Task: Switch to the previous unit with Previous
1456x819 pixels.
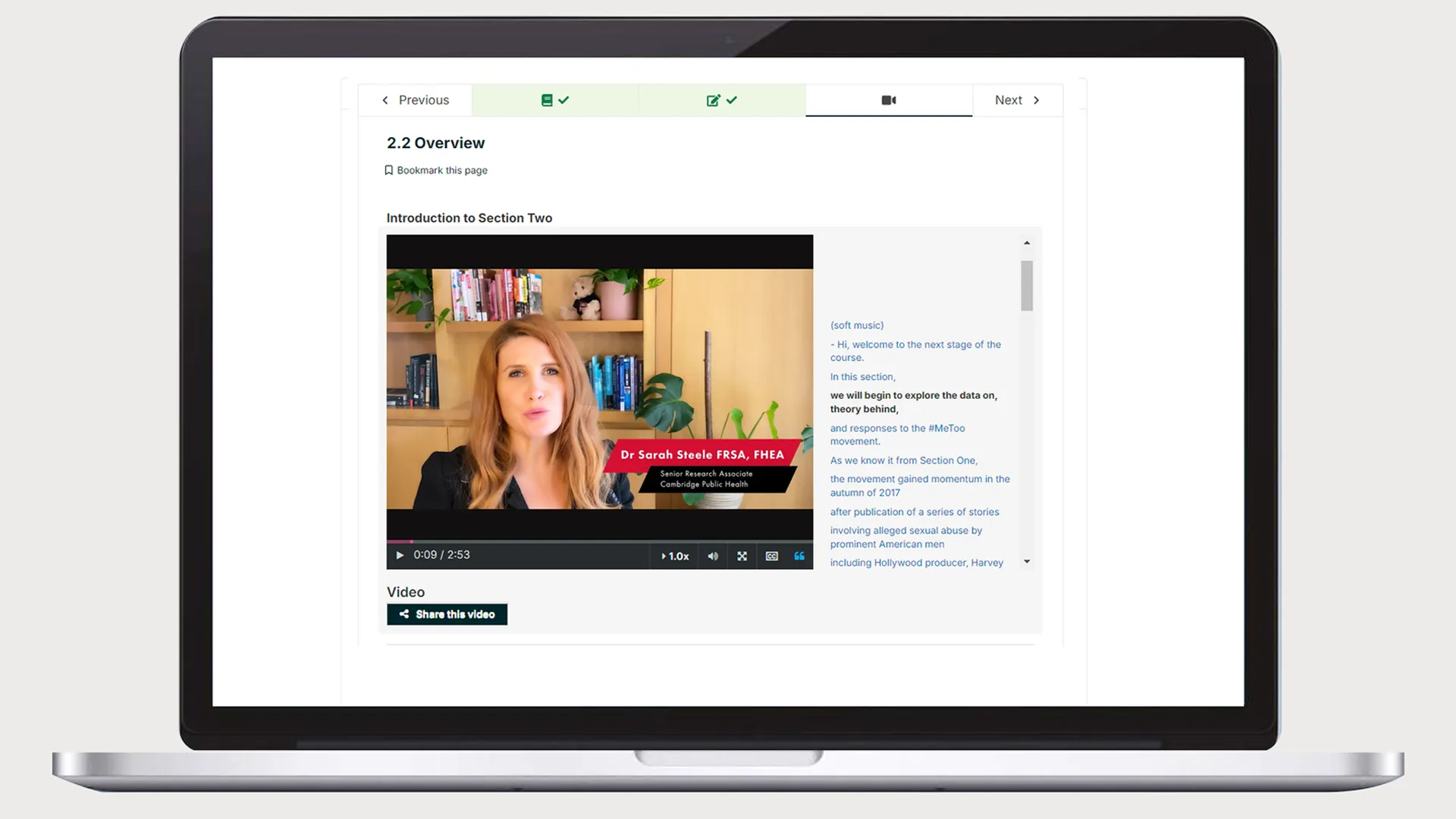Action: pyautogui.click(x=415, y=99)
